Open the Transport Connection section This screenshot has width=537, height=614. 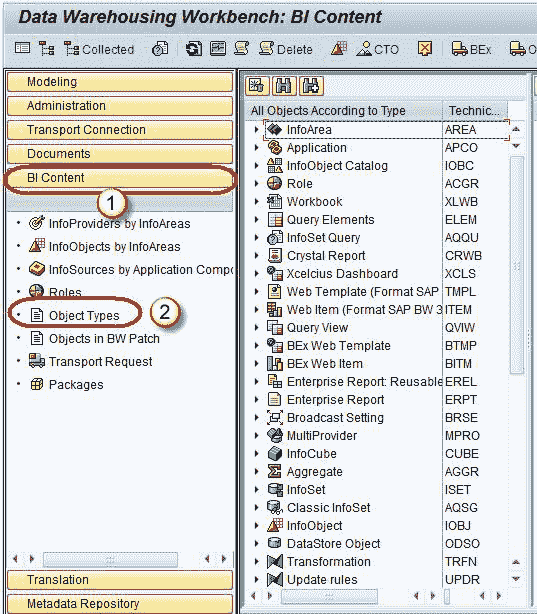(120, 130)
